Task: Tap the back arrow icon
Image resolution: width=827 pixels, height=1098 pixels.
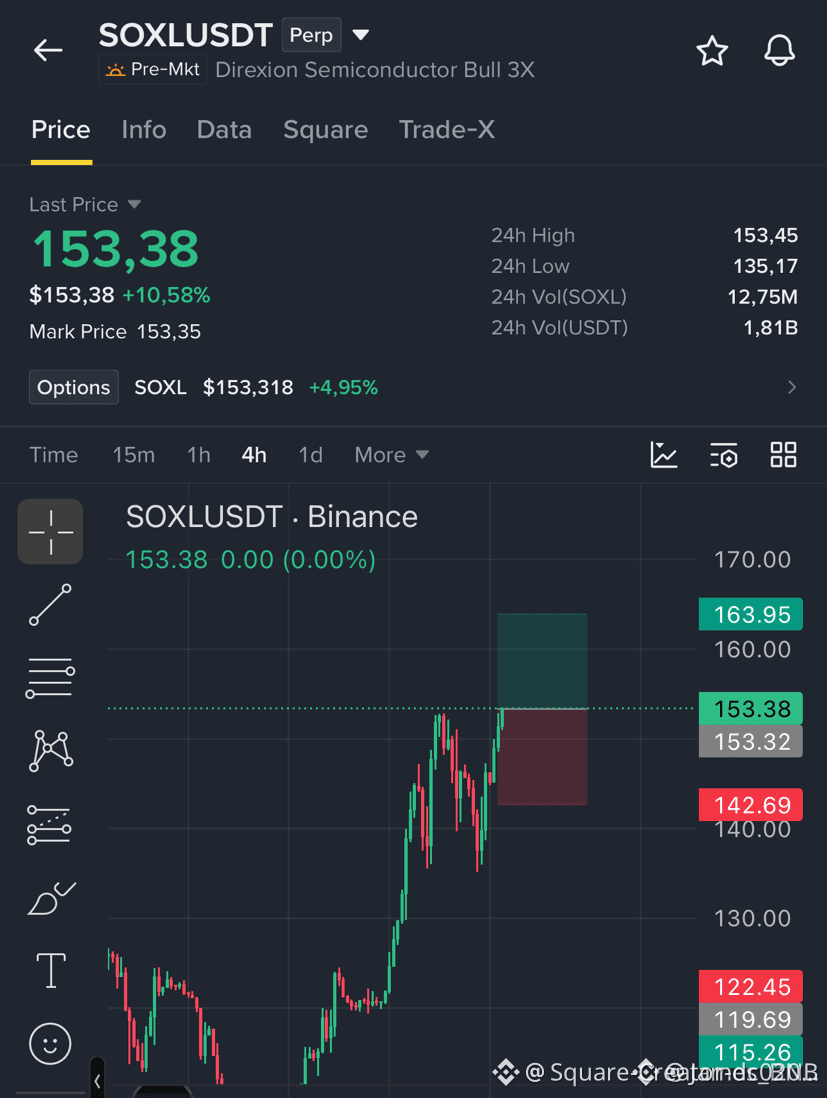Action: tap(48, 50)
